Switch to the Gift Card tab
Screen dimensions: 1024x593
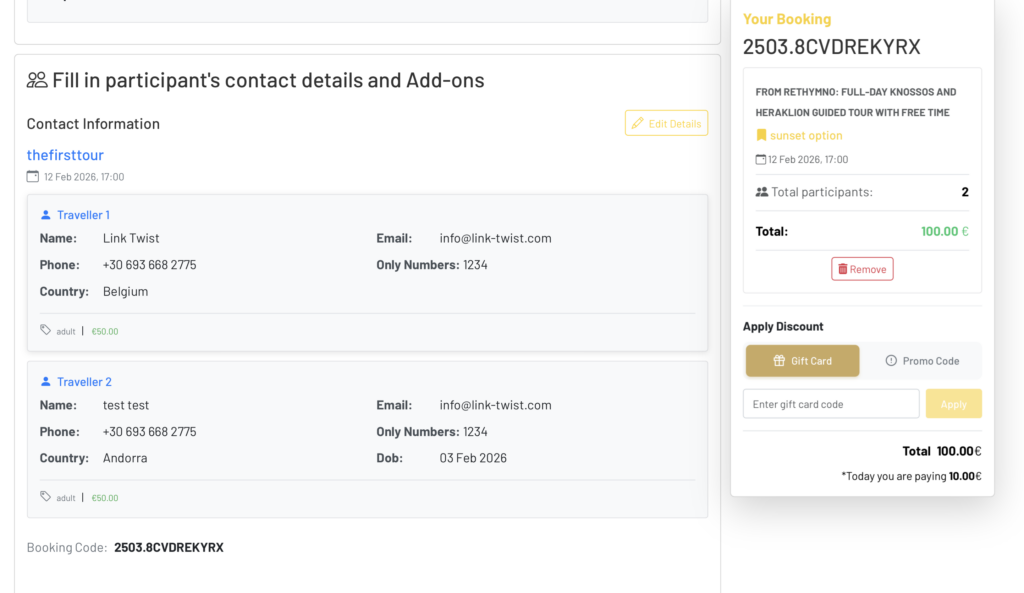click(x=802, y=361)
